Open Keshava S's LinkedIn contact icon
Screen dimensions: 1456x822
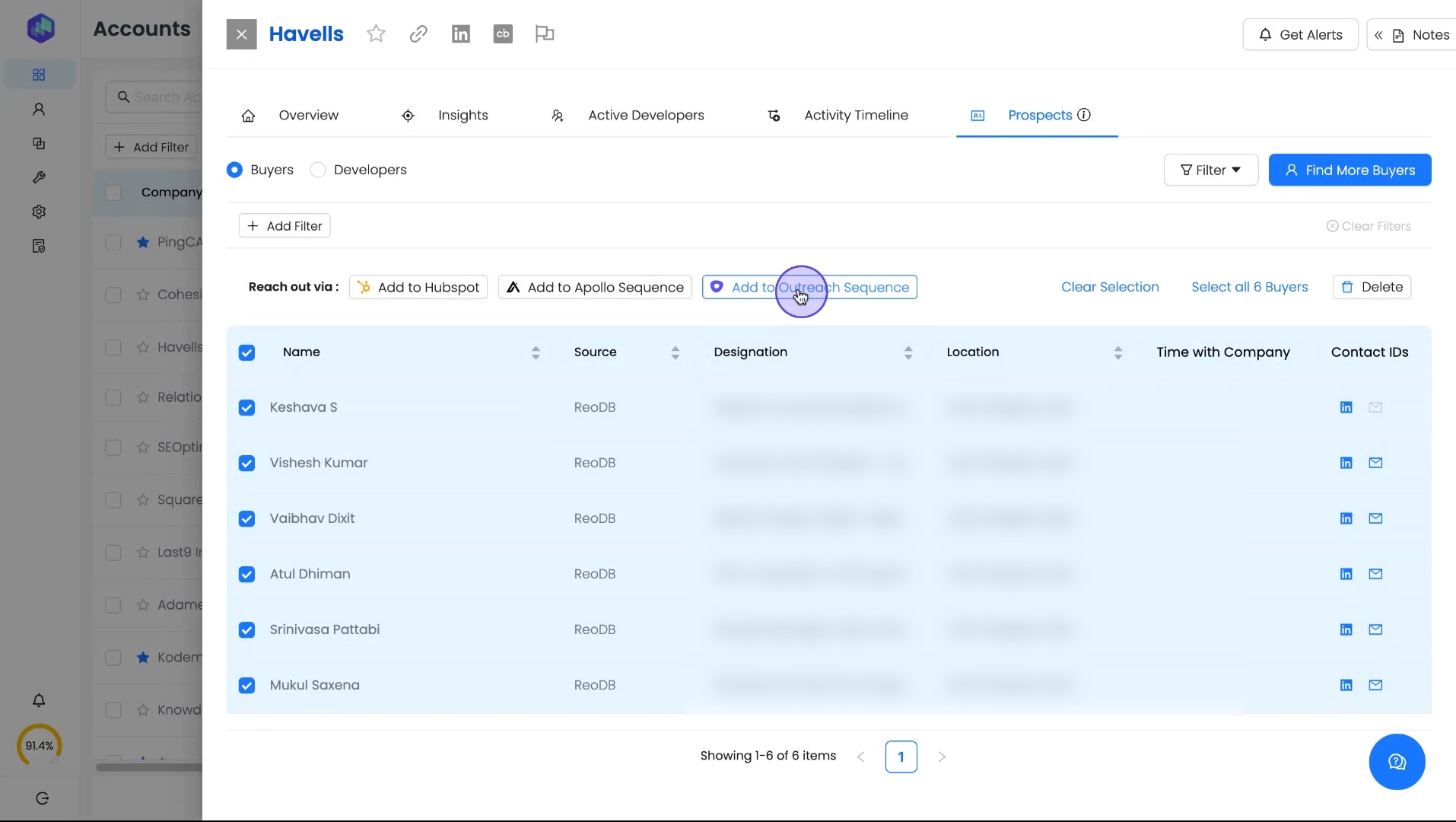point(1346,408)
